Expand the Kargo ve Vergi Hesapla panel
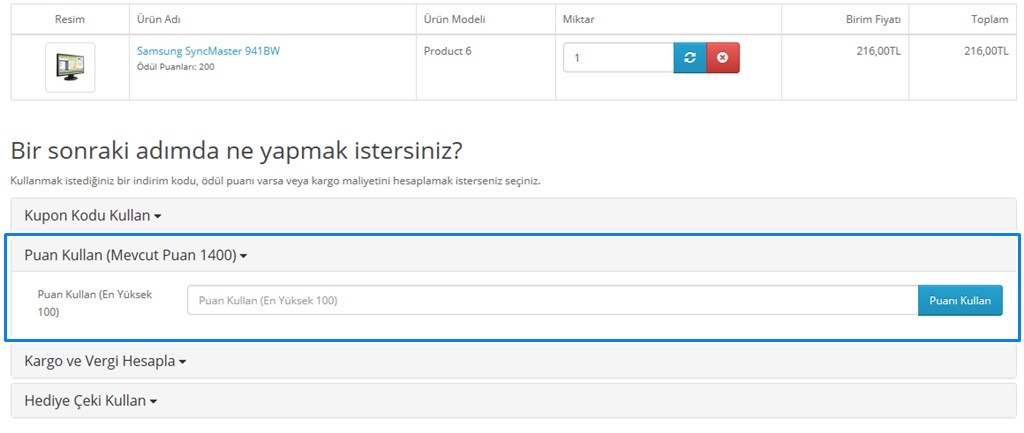Screen dimensions: 1024x433 pyautogui.click(x=100, y=361)
